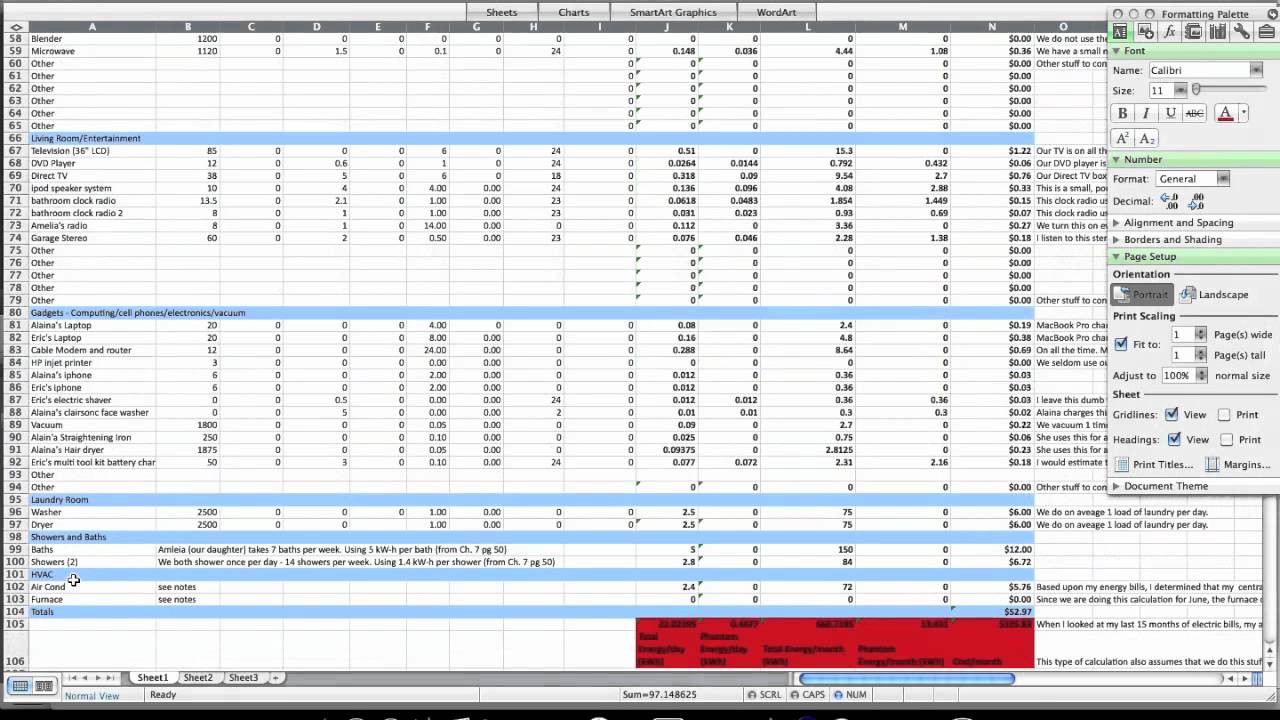Click the Select All corner button
The width and height of the screenshot is (1280, 720).
point(15,27)
